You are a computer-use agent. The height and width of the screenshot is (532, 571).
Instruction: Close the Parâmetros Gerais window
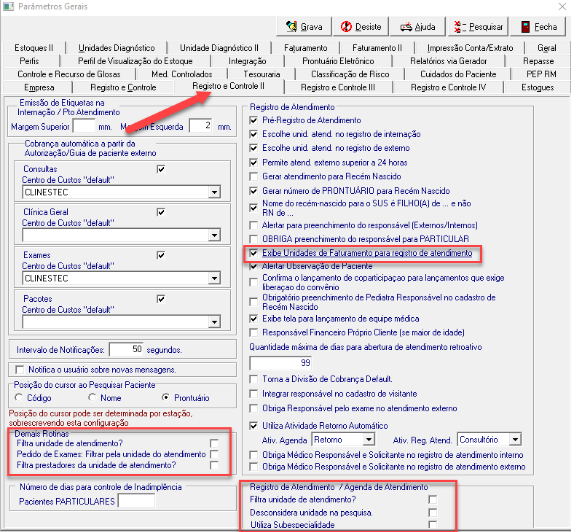click(562, 6)
